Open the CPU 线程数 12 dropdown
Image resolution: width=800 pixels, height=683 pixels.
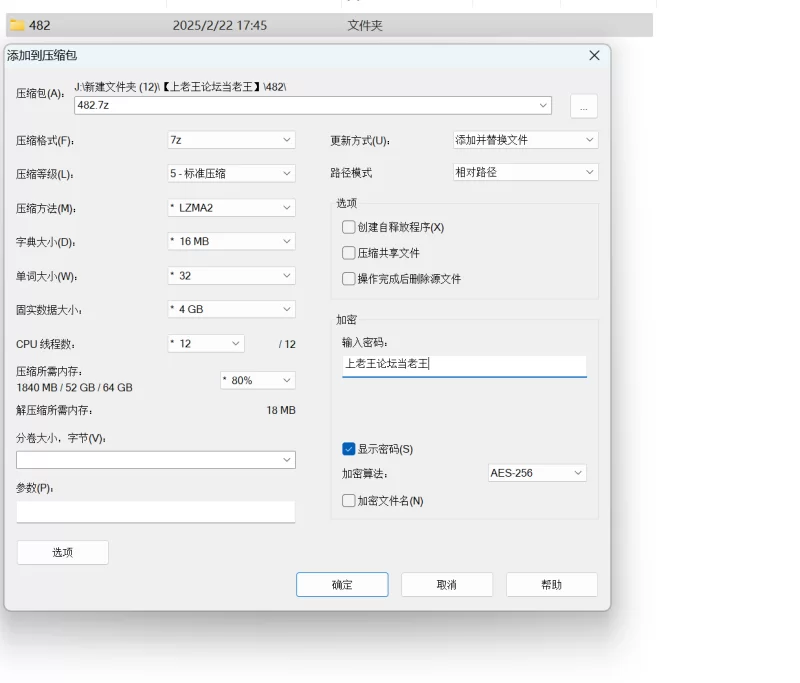point(206,343)
